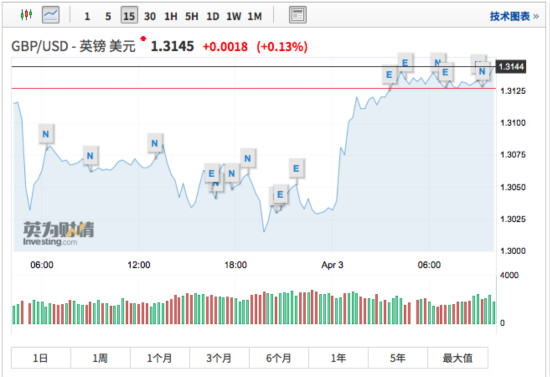This screenshot has height=377, width=550.
Task: Choose the 1W interval option
Action: click(234, 16)
